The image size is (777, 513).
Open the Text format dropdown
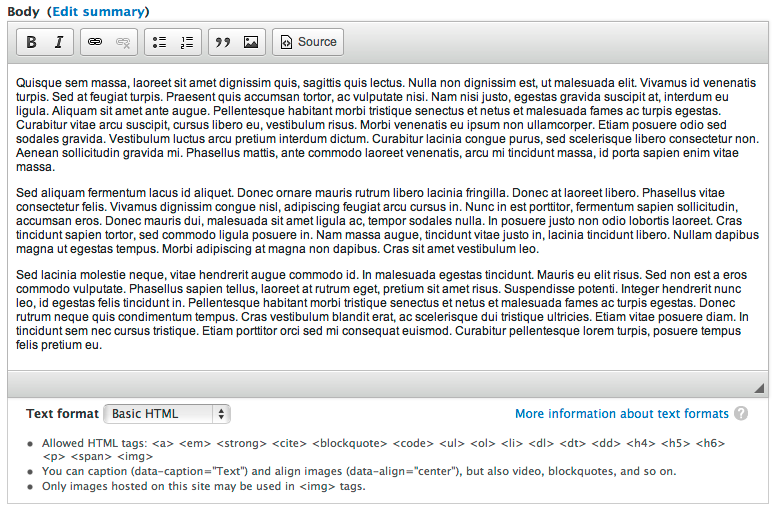pos(167,414)
